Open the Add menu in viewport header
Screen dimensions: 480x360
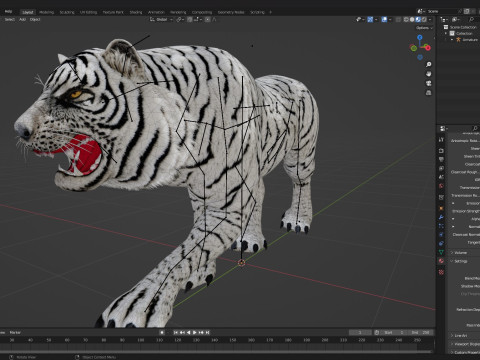22,20
